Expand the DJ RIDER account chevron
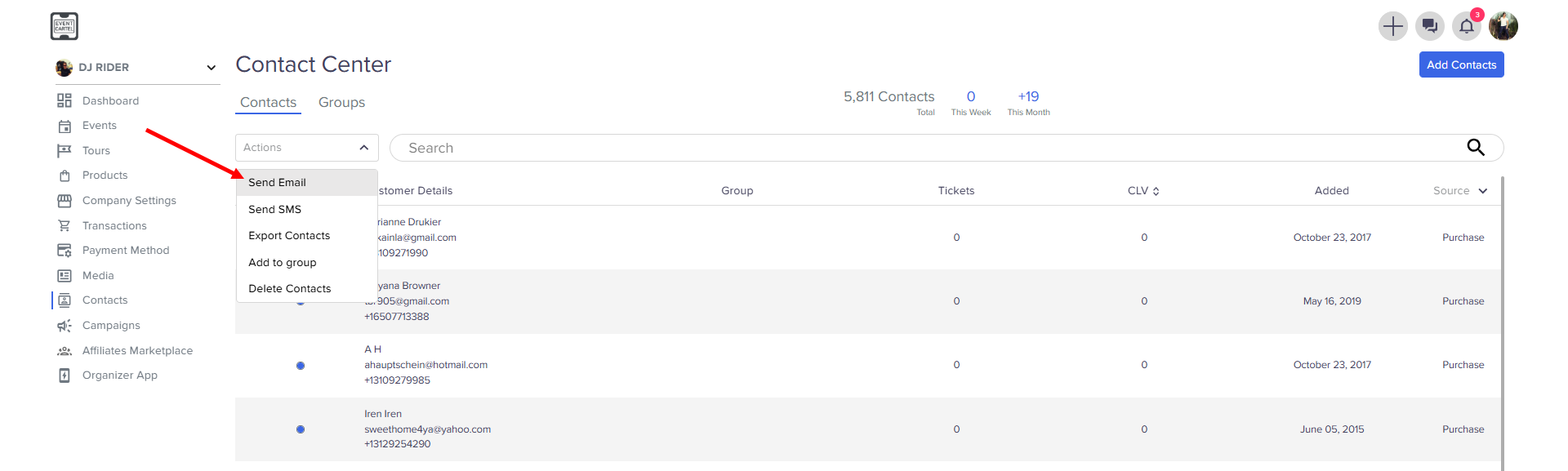Viewport: 1568px width, 471px height. click(x=212, y=68)
